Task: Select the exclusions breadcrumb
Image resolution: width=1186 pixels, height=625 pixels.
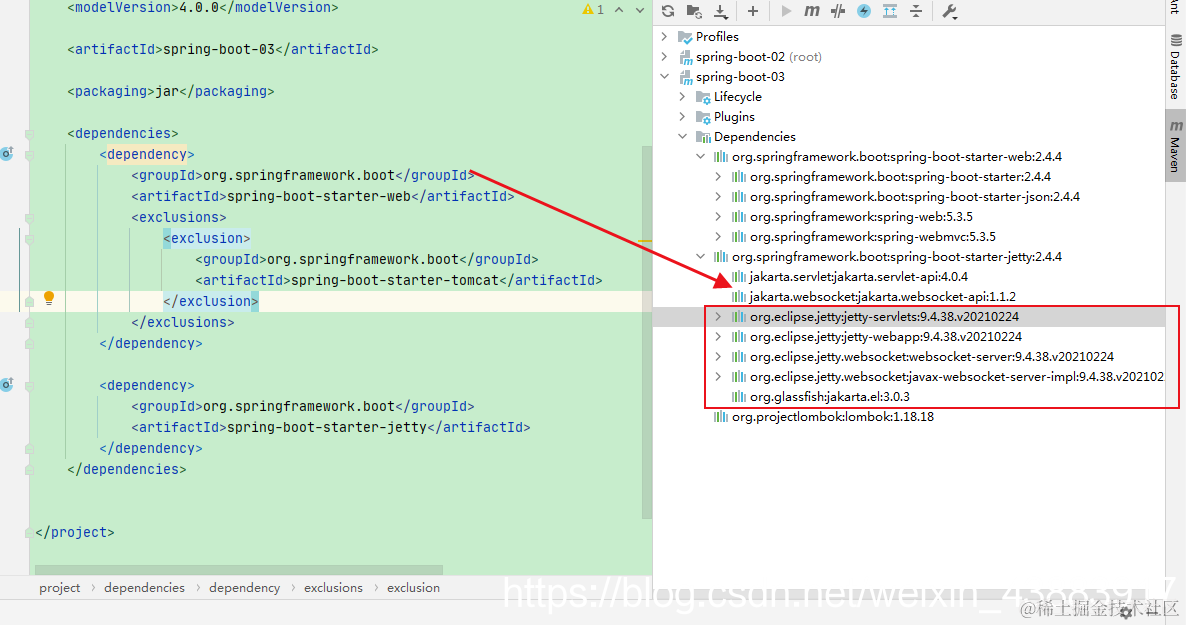Action: pos(334,588)
